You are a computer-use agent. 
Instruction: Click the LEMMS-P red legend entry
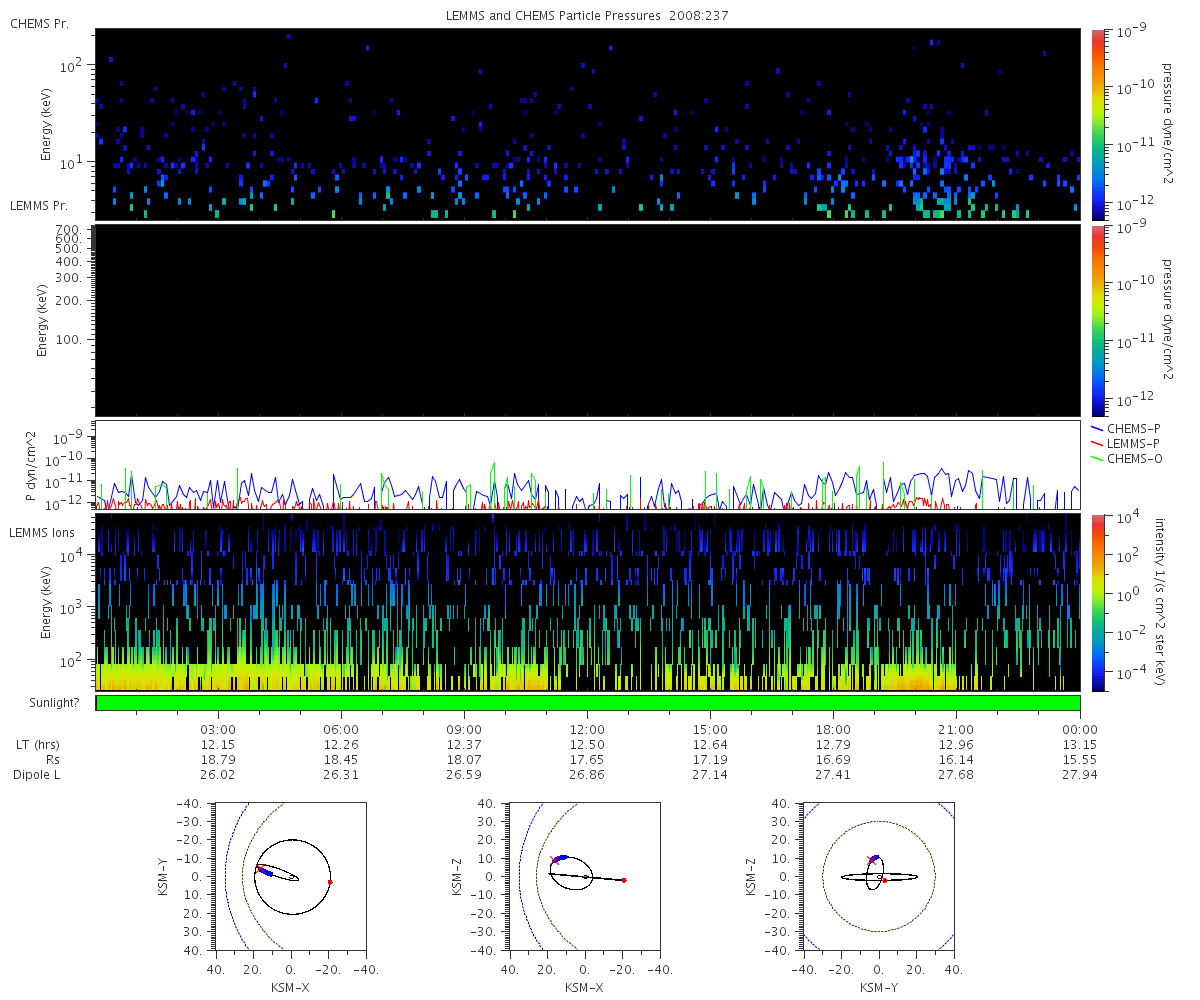coord(1127,443)
